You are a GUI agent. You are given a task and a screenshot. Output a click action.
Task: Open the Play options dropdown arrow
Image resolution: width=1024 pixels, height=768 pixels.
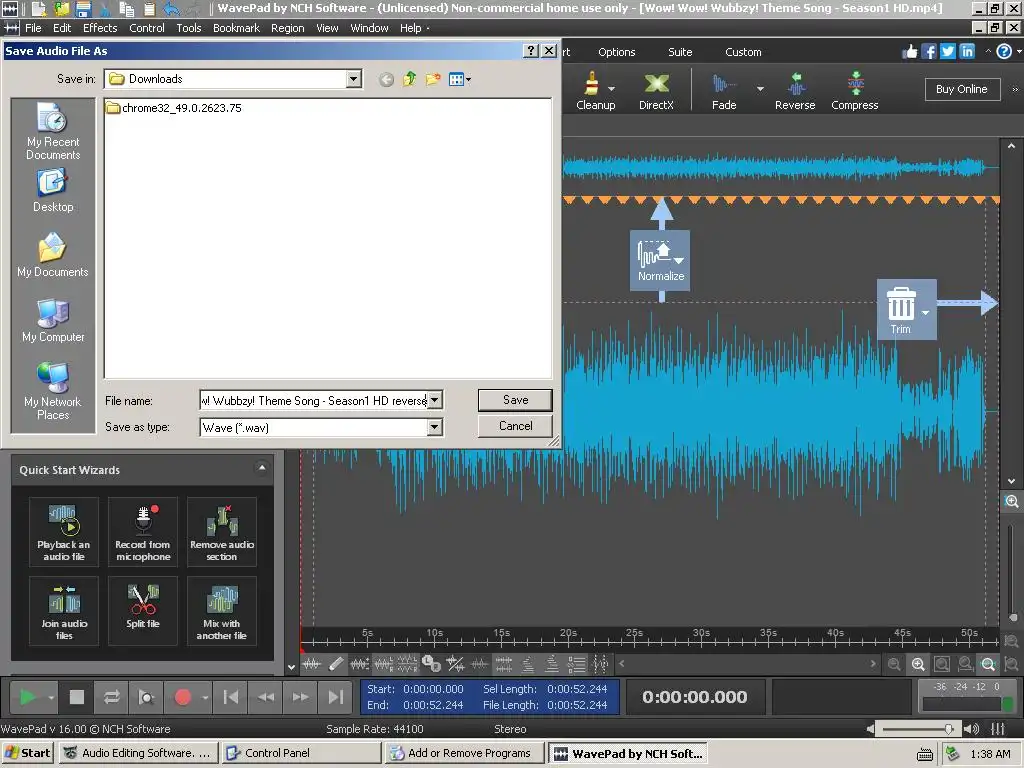click(x=51, y=697)
